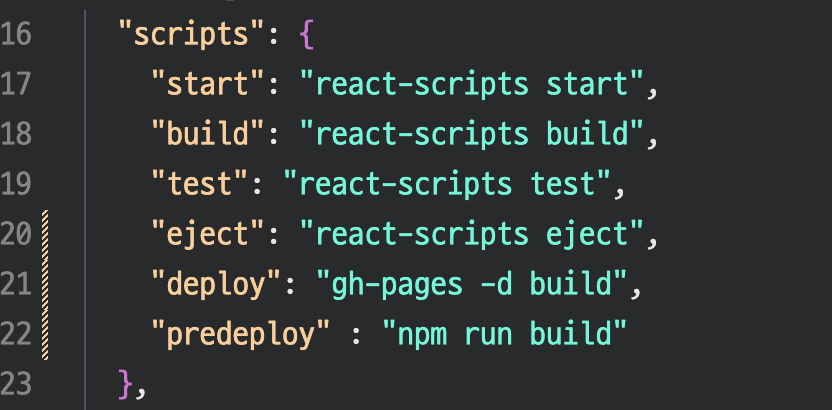The image size is (832, 410).
Task: Click the "scripts" key on line 16
Action: (191, 36)
